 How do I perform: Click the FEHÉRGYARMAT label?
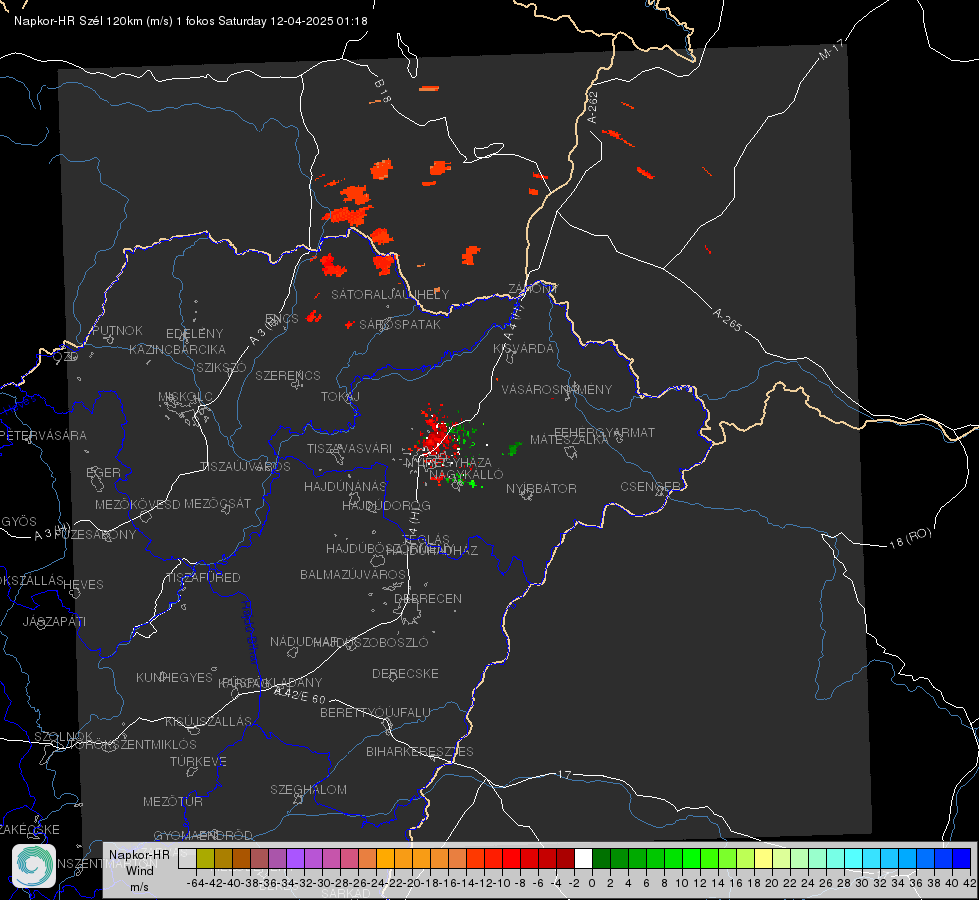click(x=604, y=432)
